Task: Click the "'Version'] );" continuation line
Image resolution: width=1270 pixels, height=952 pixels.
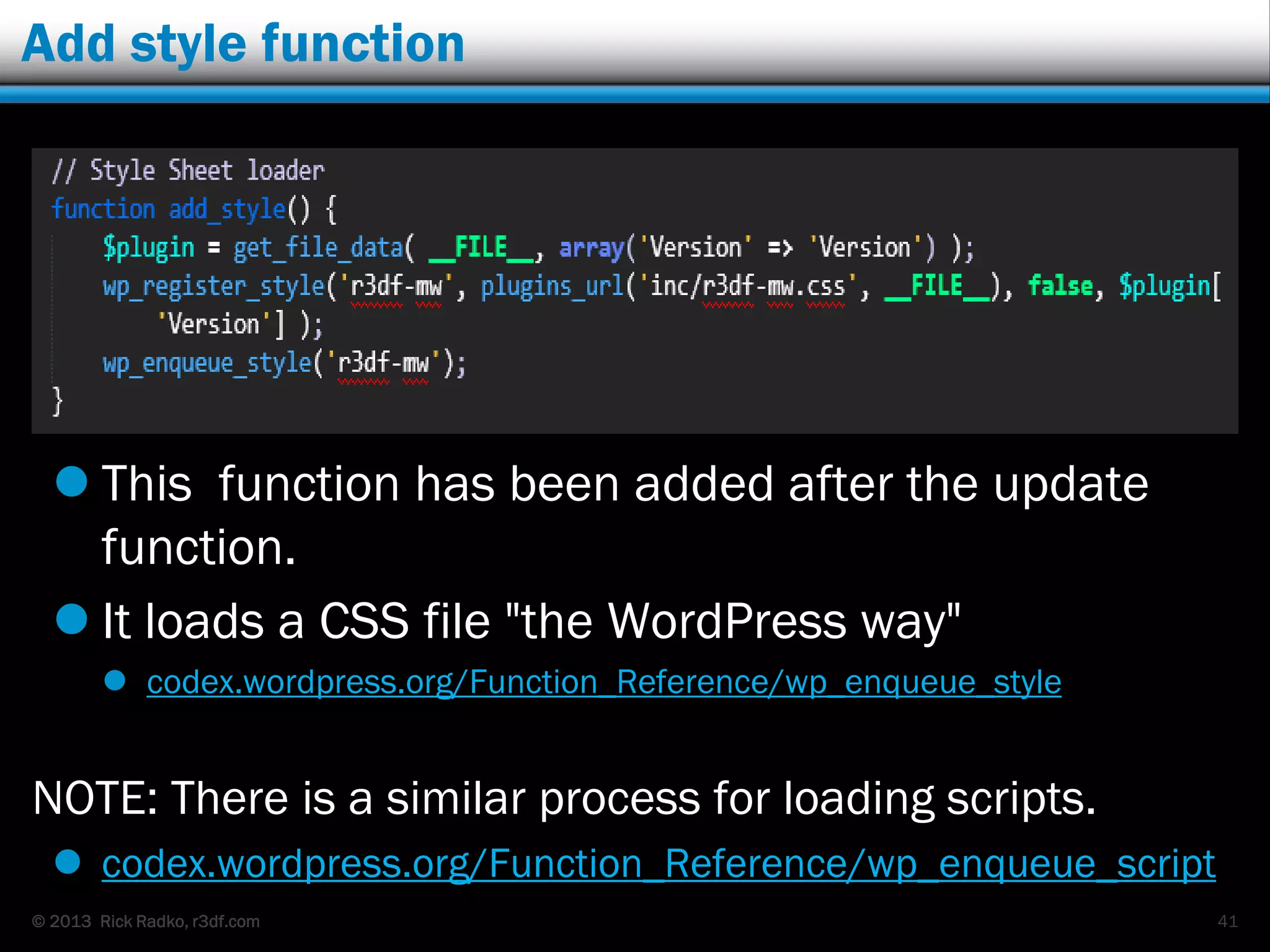Action: (x=240, y=324)
